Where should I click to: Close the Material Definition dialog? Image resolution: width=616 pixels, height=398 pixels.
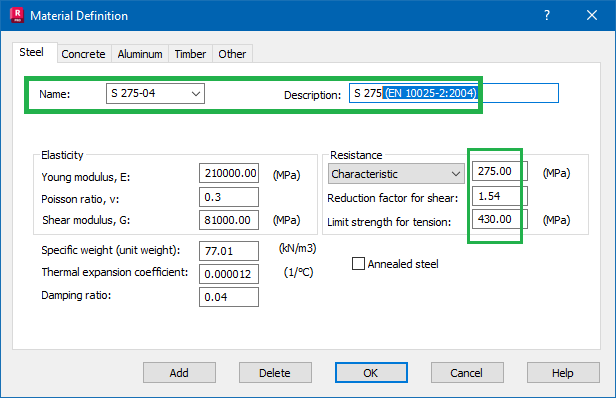pyautogui.click(x=592, y=15)
